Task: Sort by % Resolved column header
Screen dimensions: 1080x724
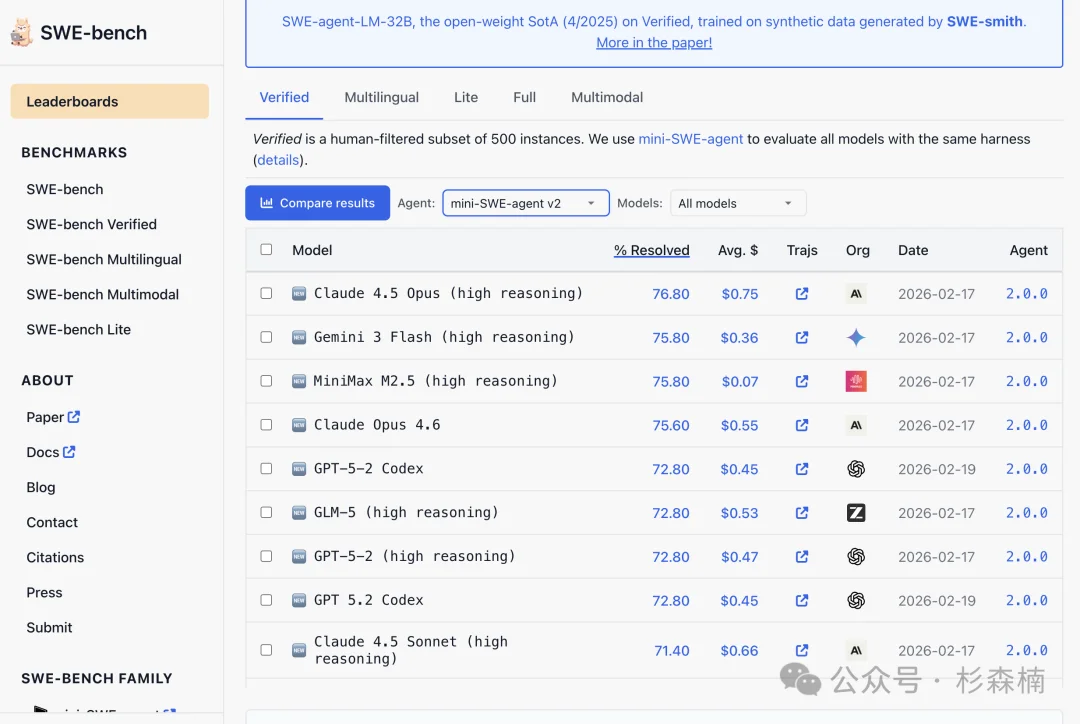Action: [652, 250]
